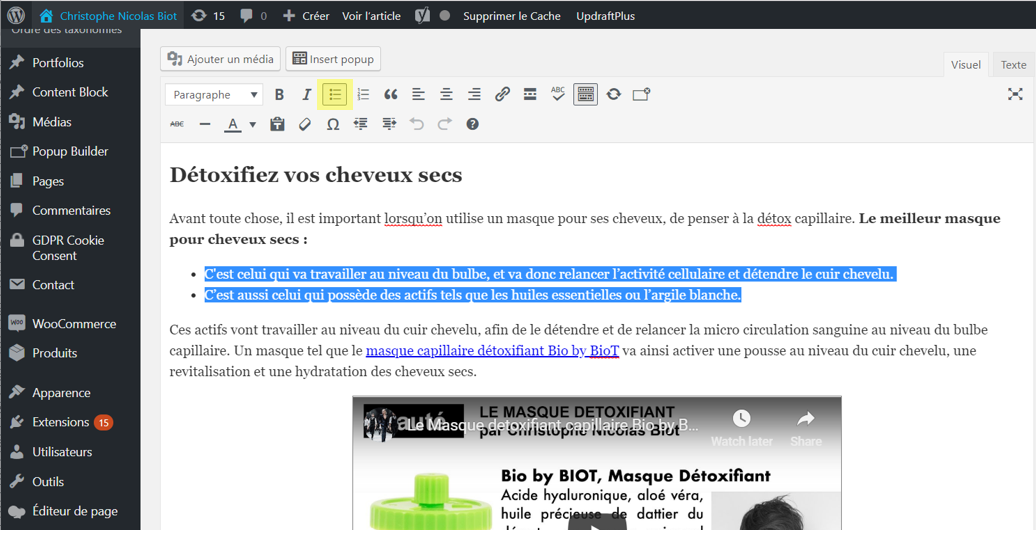Align text right
Screen dimensions: 1036x533
click(x=474, y=94)
